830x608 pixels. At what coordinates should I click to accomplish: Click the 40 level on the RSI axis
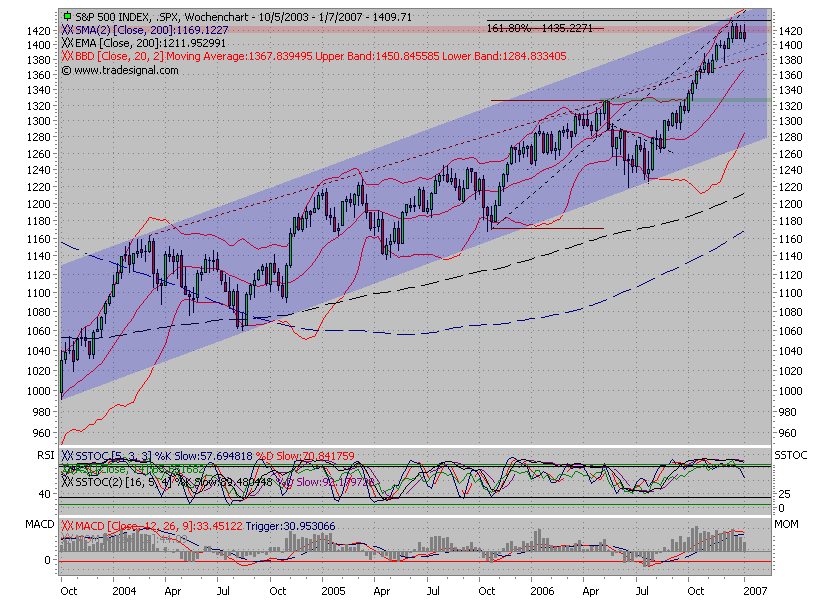click(x=45, y=494)
